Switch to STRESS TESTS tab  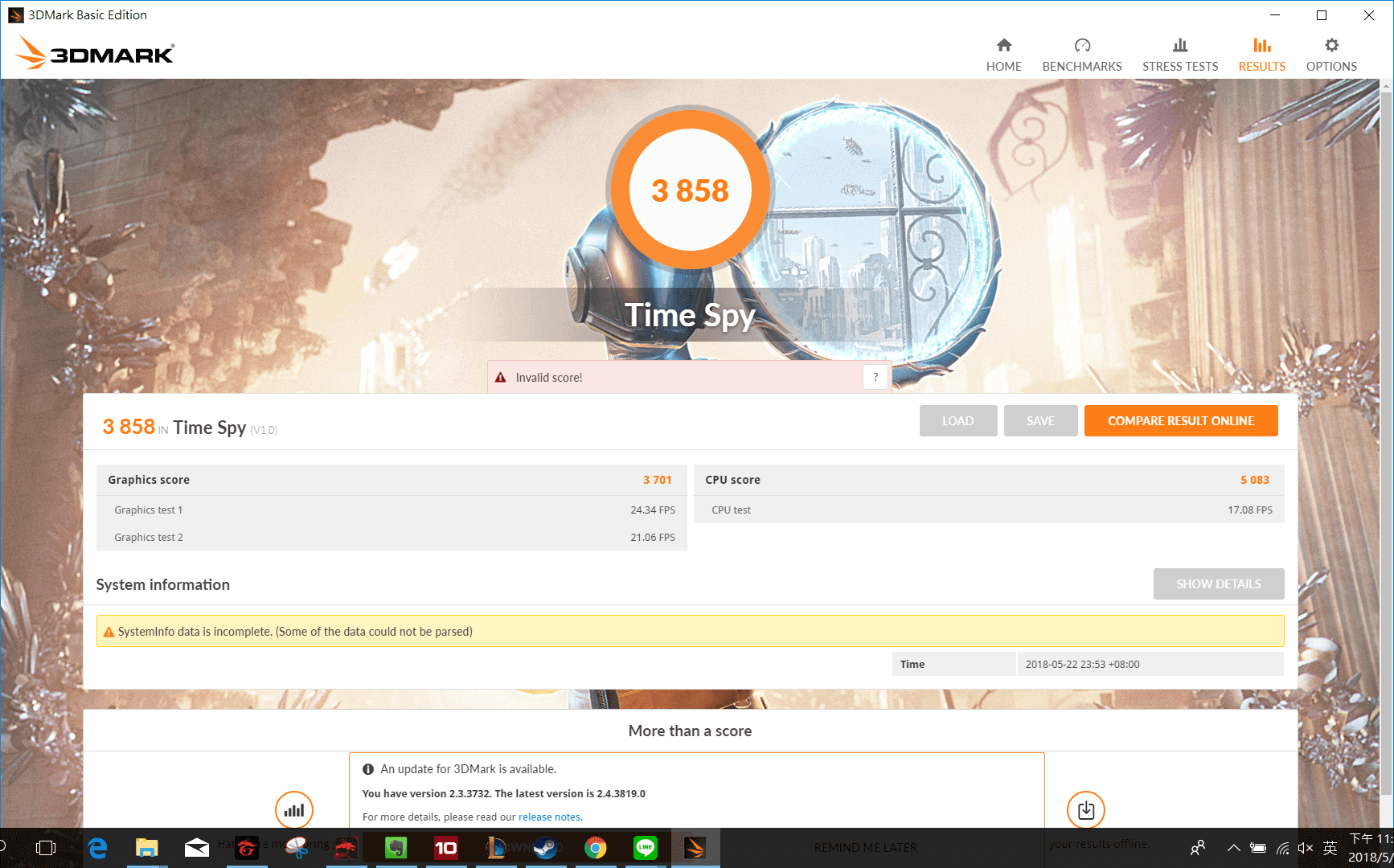coord(1180,55)
